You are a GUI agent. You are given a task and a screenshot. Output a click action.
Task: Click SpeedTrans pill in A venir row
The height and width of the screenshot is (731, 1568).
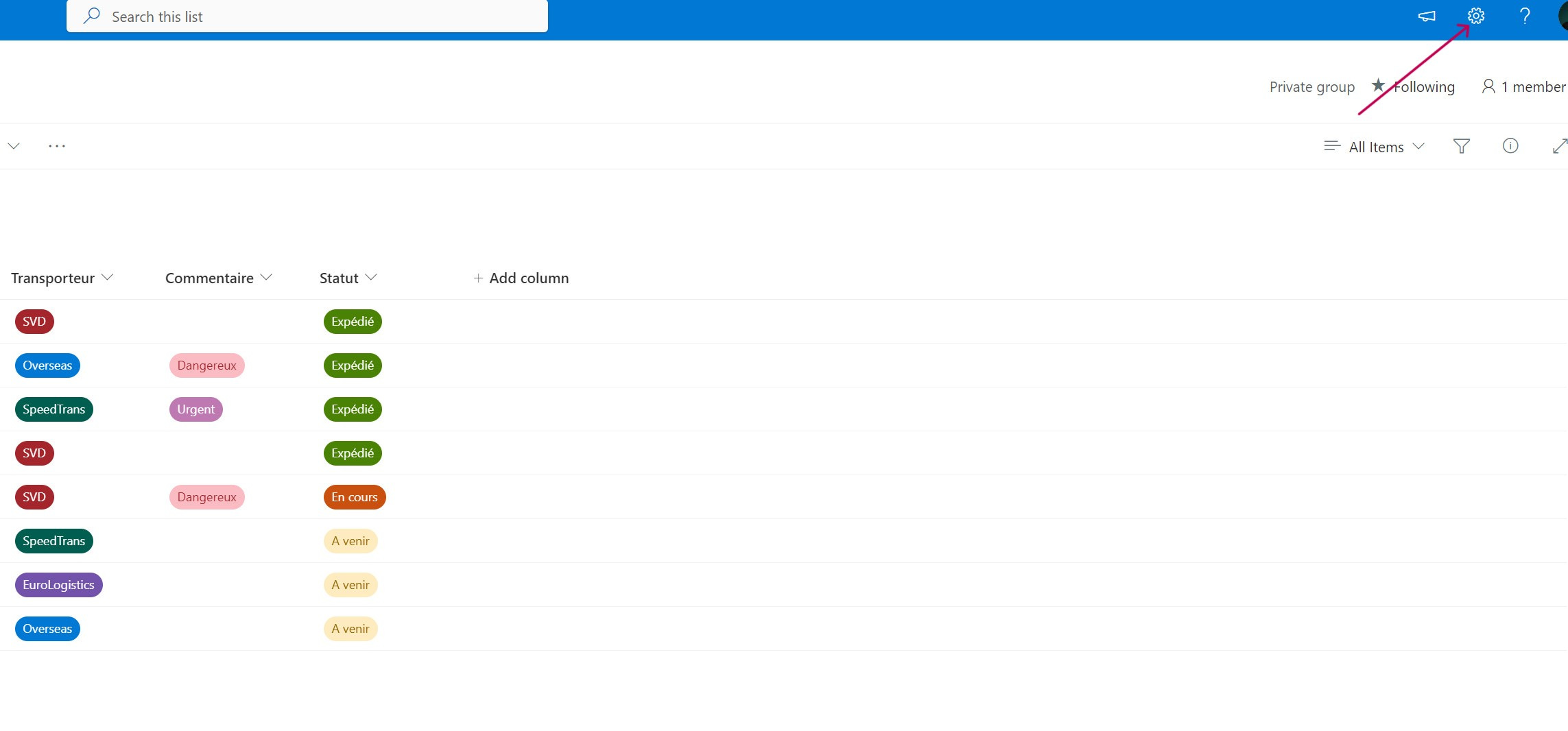[x=54, y=541]
